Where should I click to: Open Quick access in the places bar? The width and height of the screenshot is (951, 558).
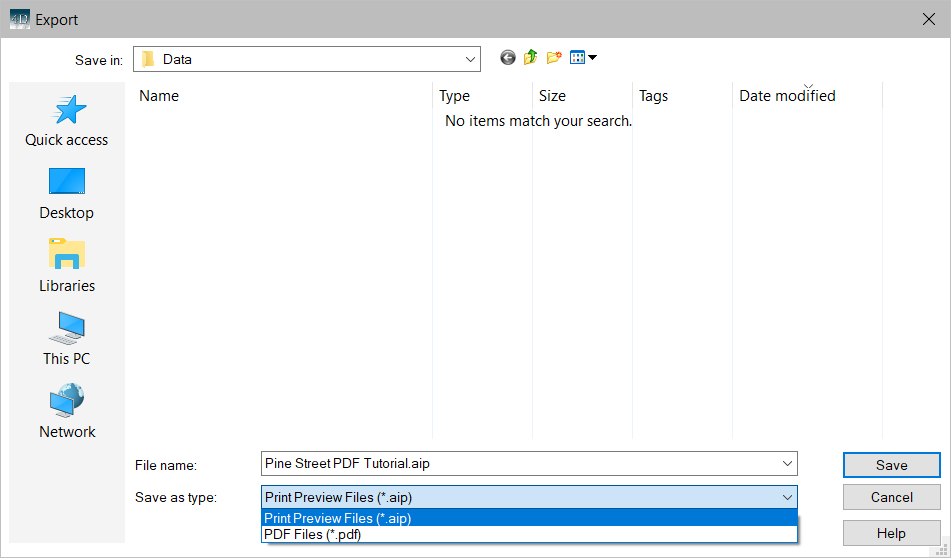67,121
